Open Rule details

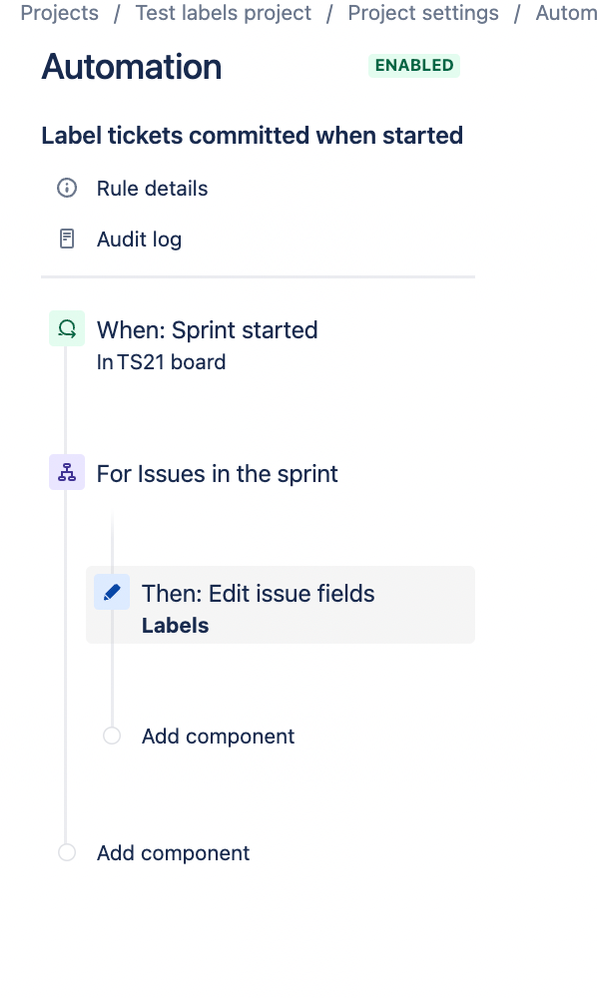point(152,188)
